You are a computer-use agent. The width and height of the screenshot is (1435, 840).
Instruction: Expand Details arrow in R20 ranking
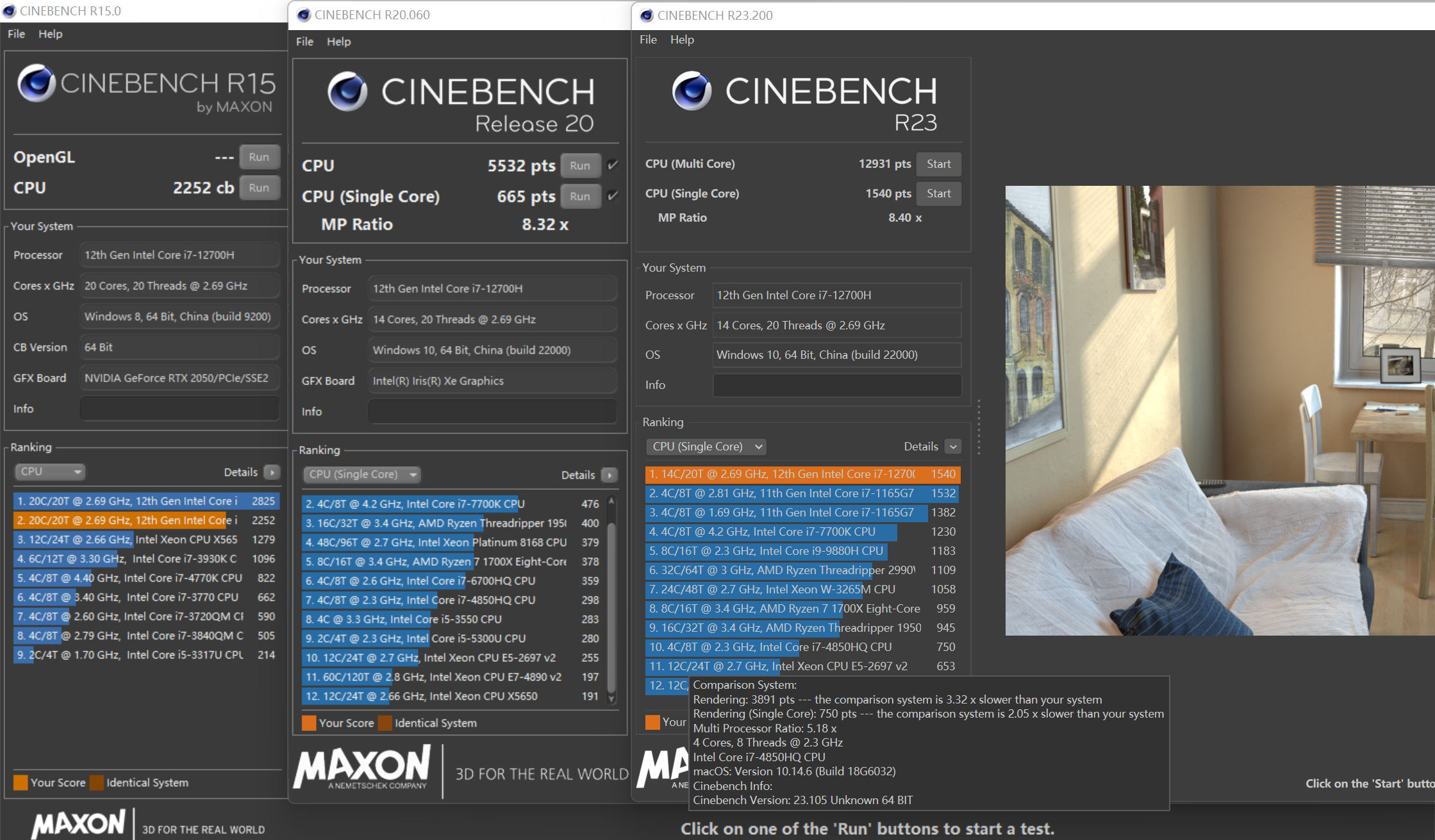click(610, 475)
